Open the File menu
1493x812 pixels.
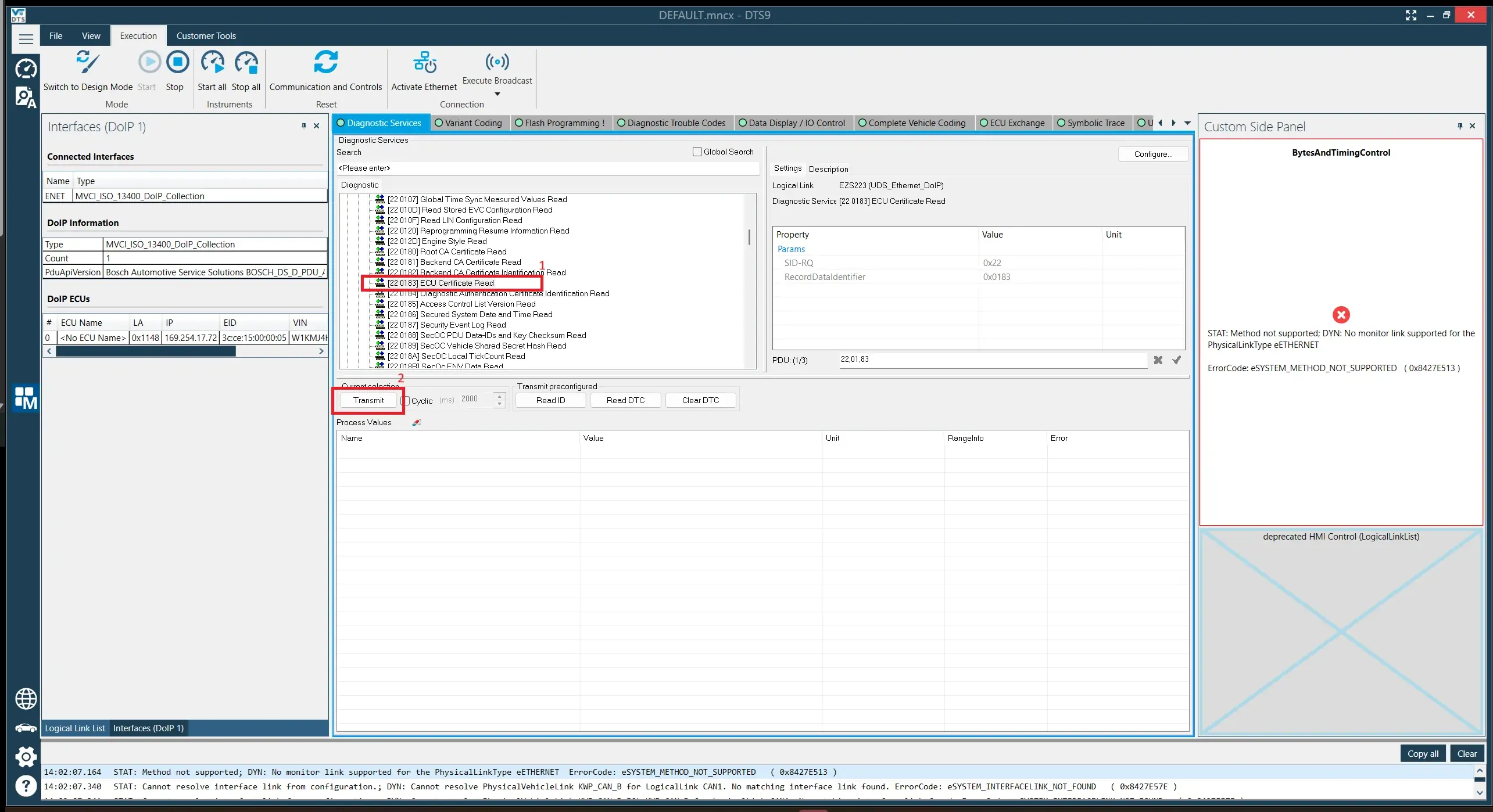click(56, 36)
